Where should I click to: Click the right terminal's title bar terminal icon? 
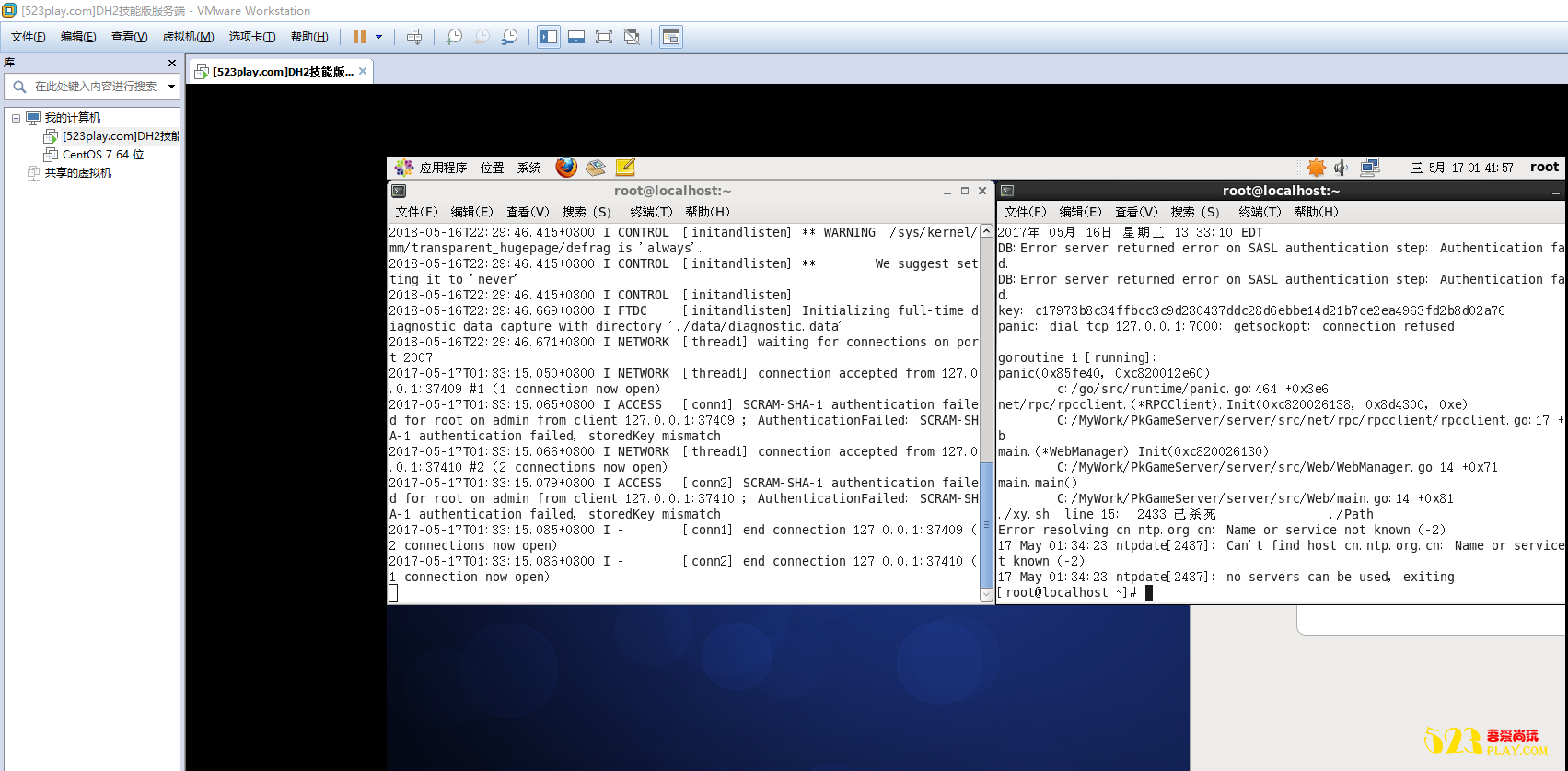1007,191
